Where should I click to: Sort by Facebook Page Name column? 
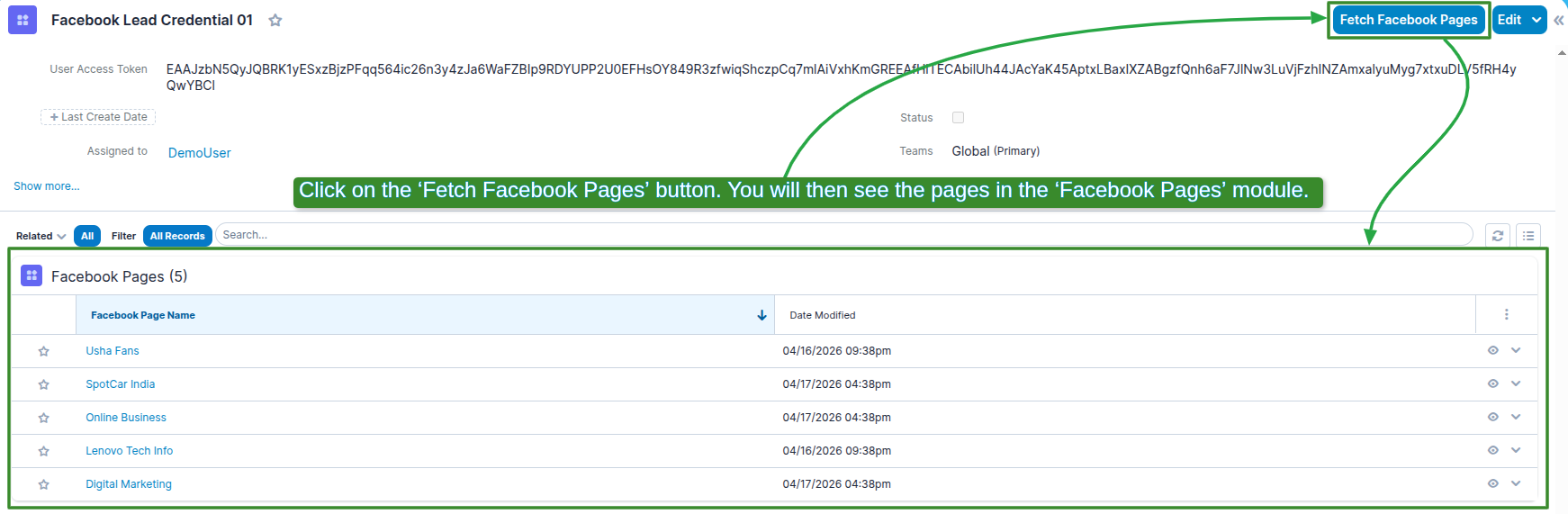click(x=143, y=315)
